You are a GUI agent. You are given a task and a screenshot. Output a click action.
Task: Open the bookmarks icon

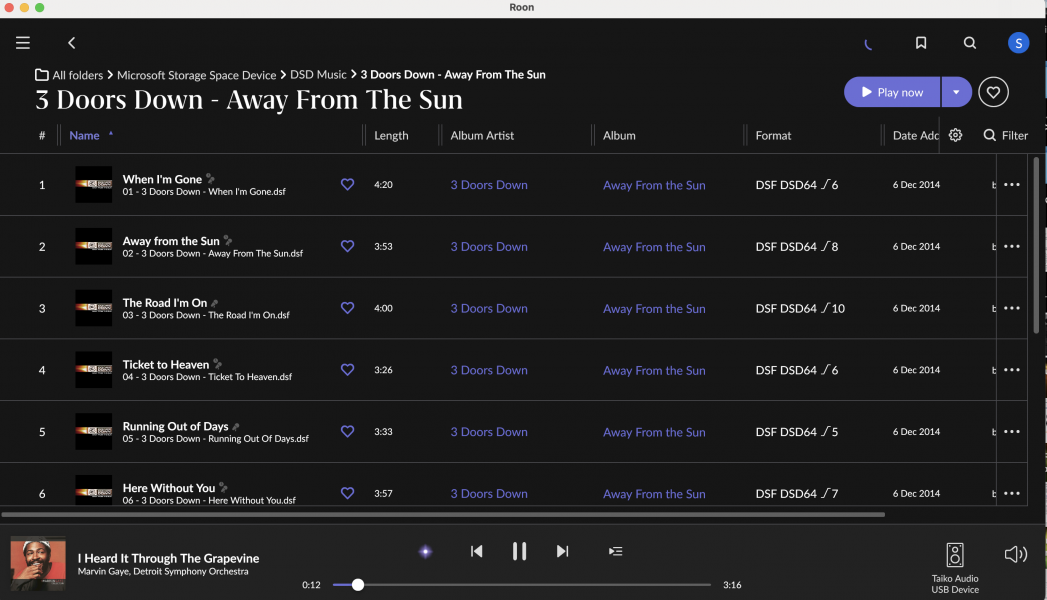point(921,43)
